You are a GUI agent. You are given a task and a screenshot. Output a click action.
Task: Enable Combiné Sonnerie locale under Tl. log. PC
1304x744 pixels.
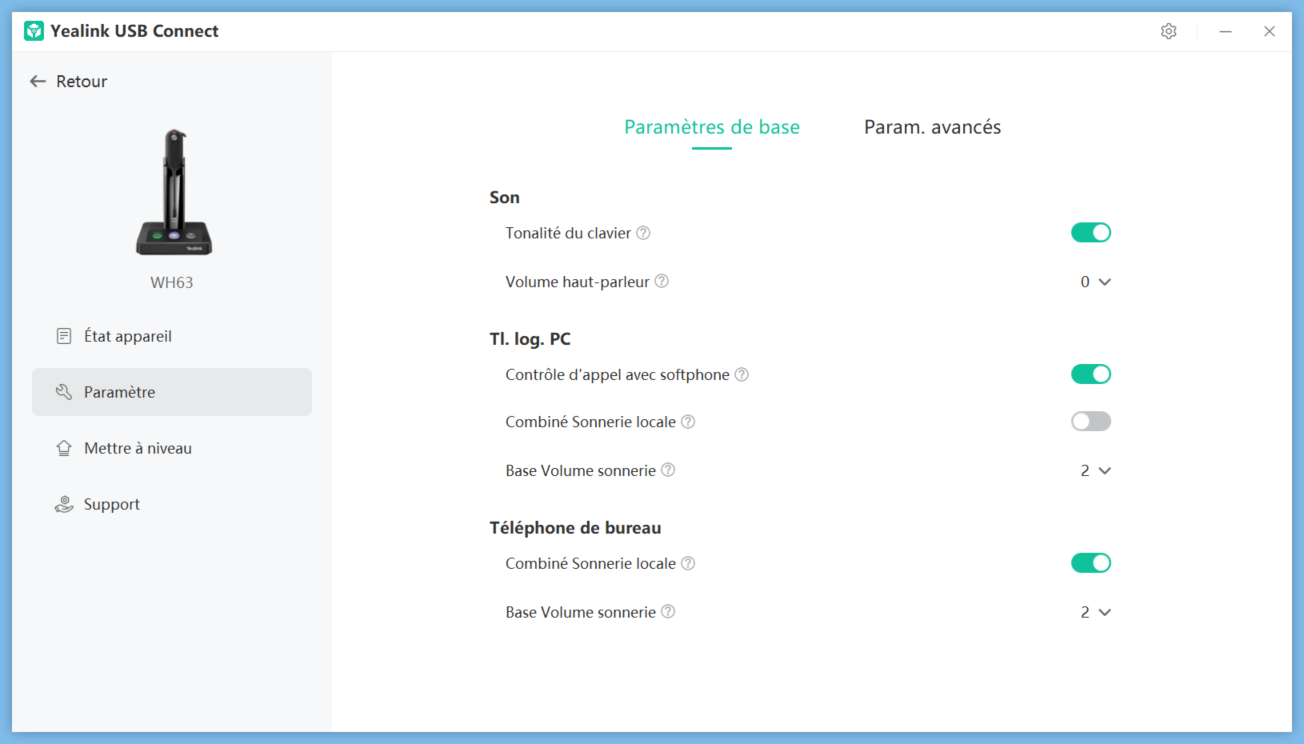1091,422
